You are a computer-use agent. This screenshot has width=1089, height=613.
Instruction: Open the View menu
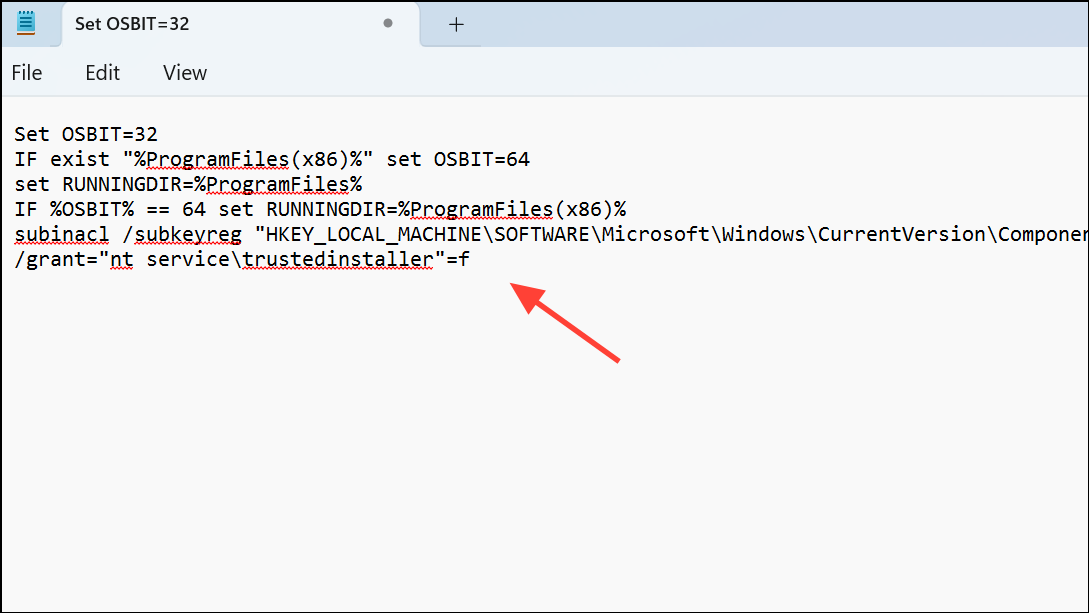[184, 72]
